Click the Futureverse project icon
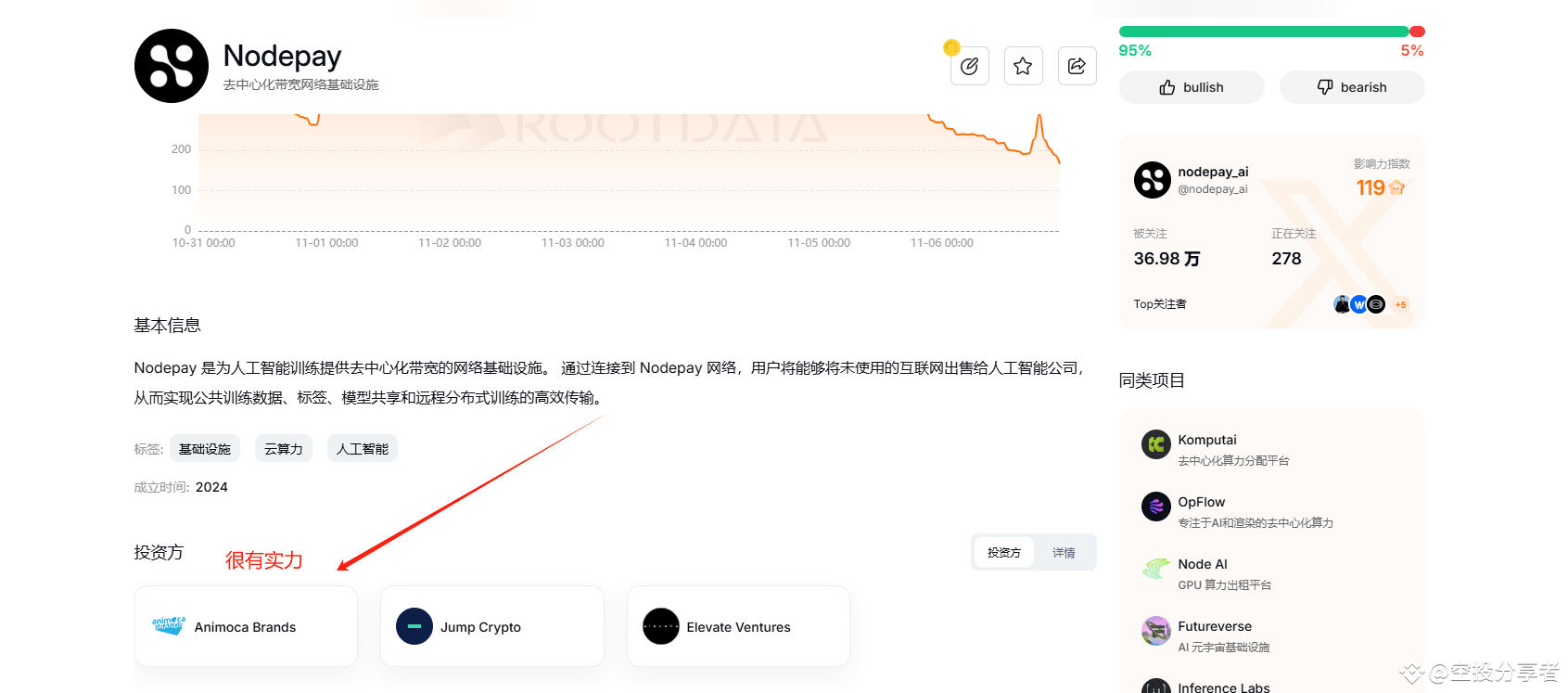Viewport: 1568px width, 693px height. (1156, 631)
